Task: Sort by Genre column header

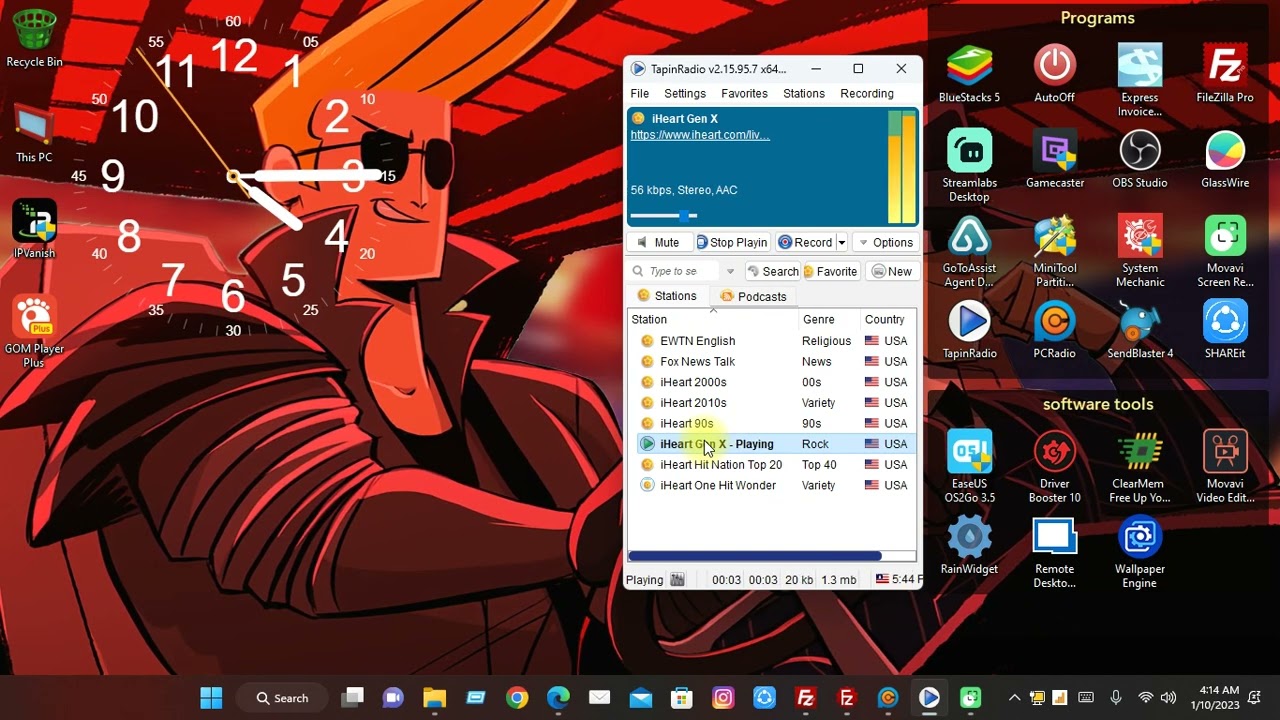Action: coord(829,320)
